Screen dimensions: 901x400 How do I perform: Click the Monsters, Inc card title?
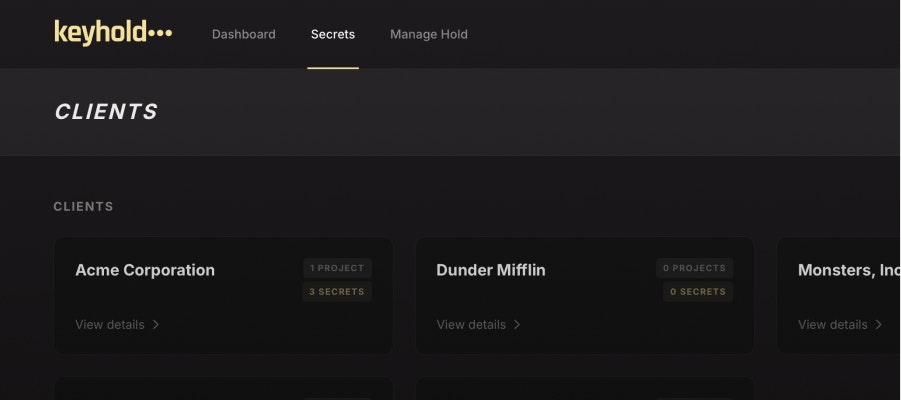(849, 270)
